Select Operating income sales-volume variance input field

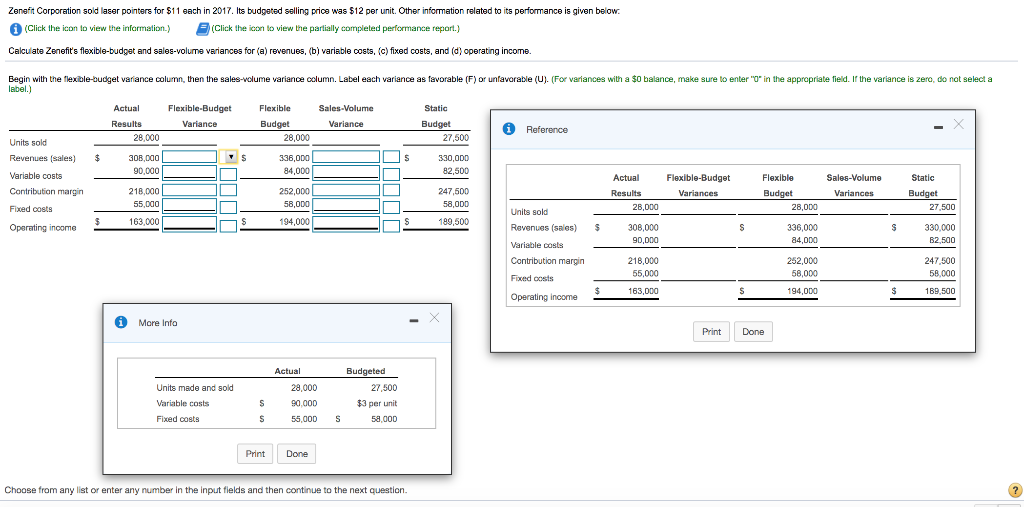346,225
